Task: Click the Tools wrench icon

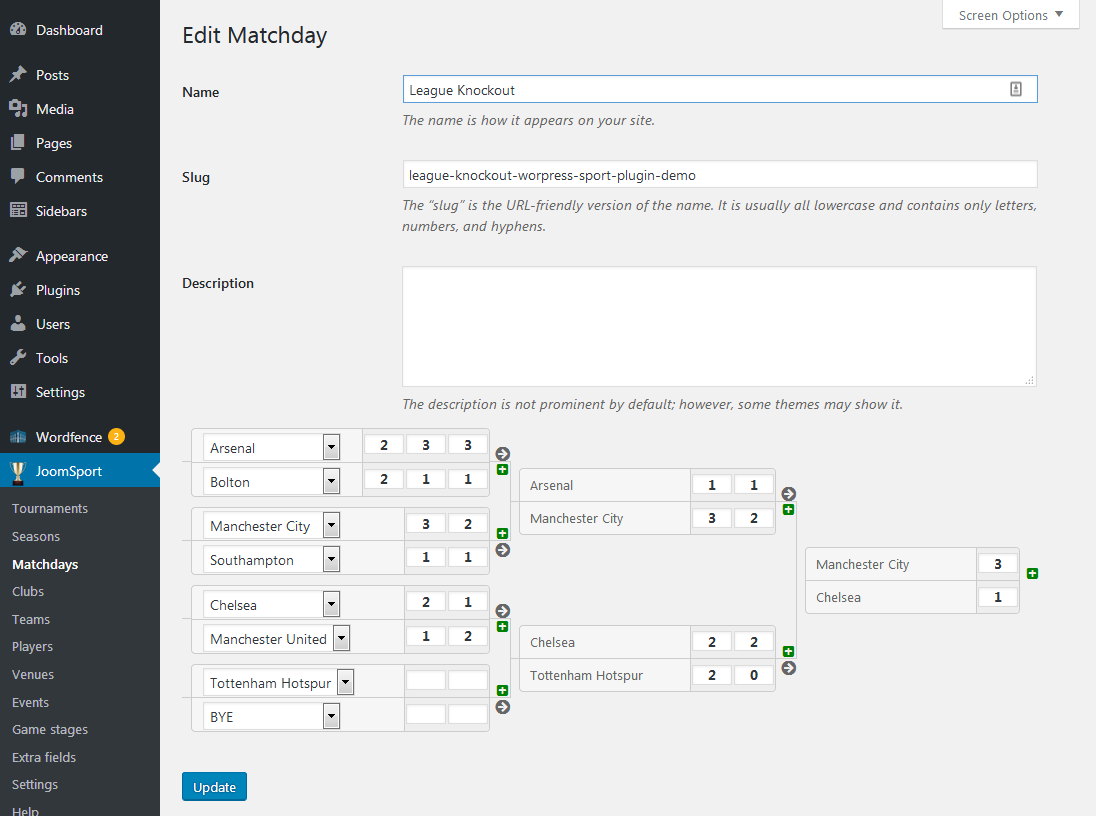Action: (18, 357)
